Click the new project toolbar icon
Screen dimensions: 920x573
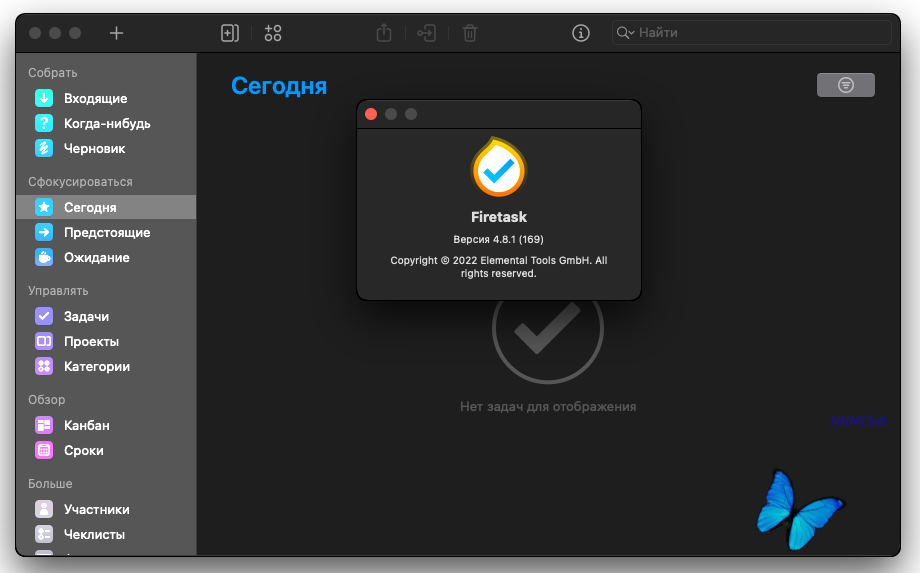coord(229,33)
